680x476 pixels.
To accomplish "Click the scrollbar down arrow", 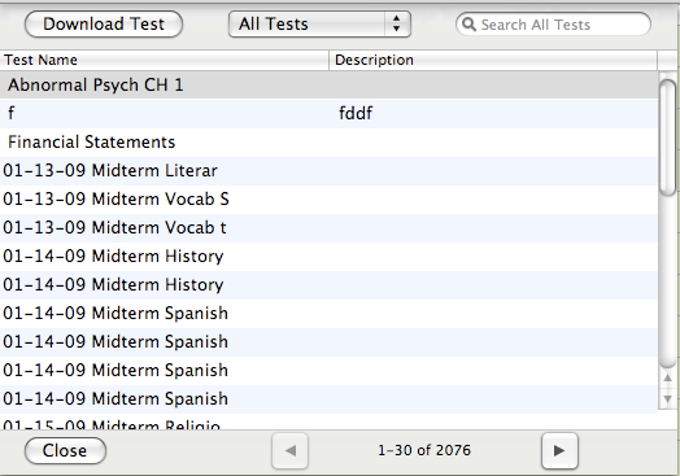I will click(x=668, y=399).
